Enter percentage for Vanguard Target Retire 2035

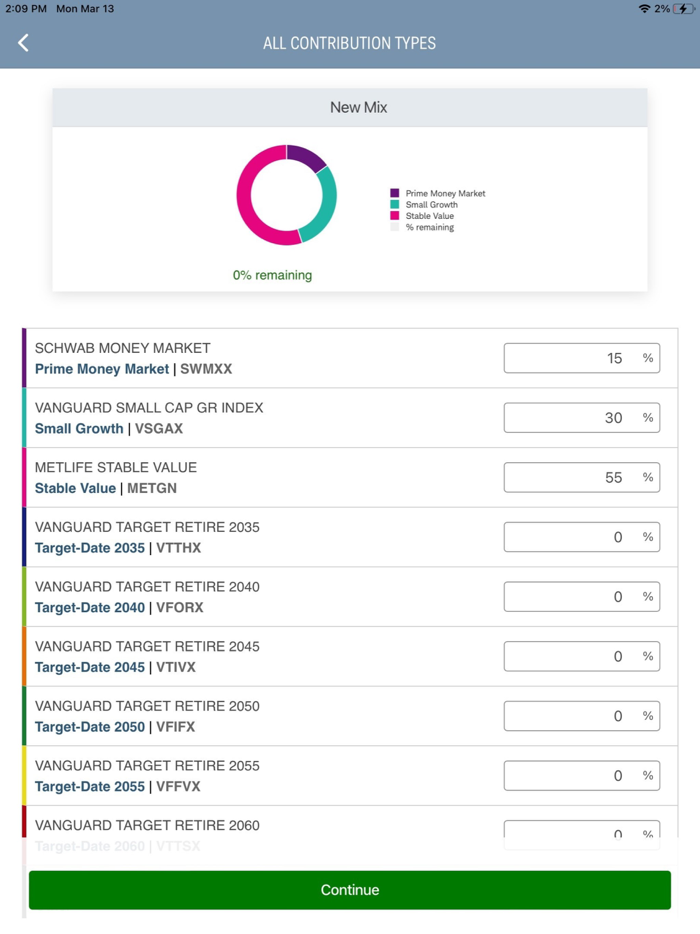point(581,537)
